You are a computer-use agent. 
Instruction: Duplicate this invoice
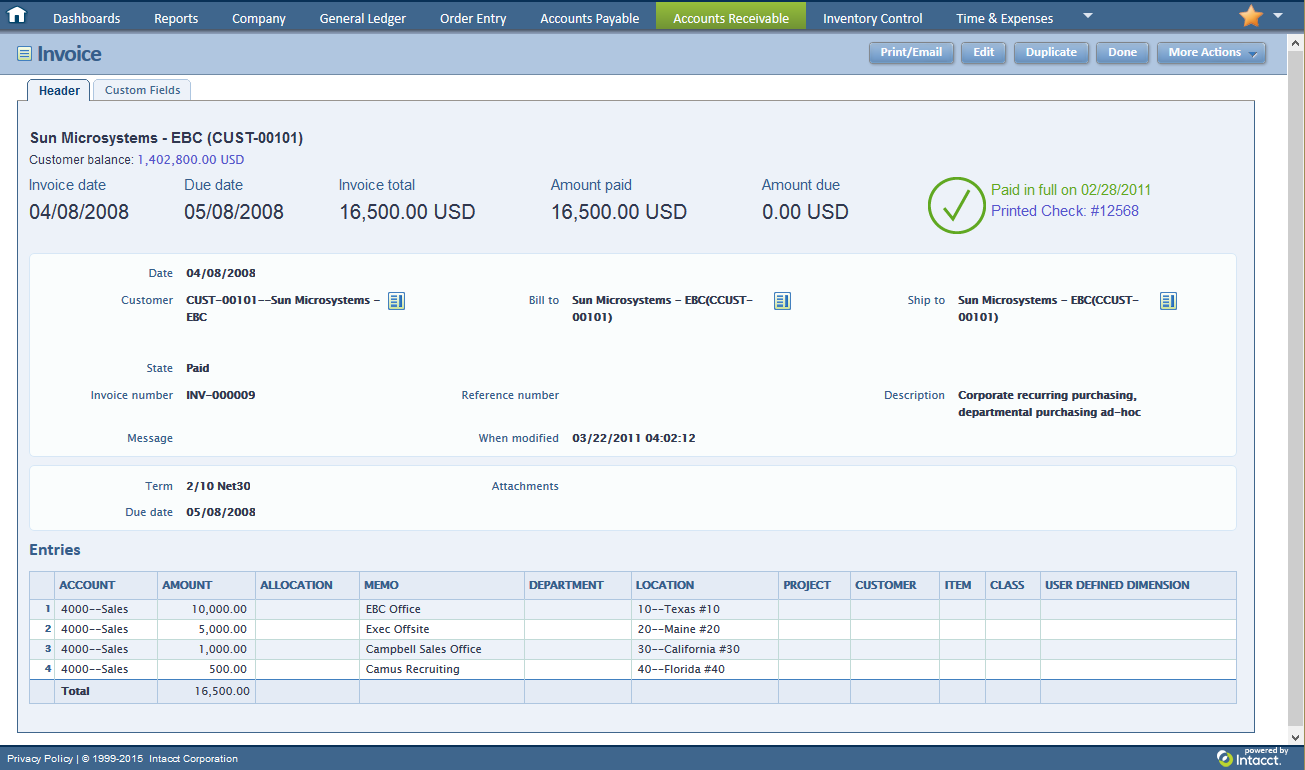tap(1051, 53)
